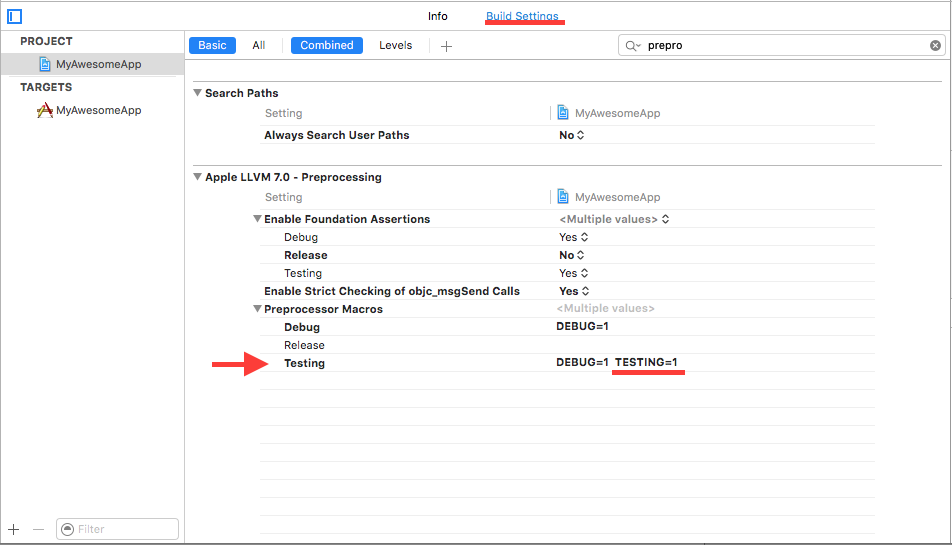Change Strict Checking objc_msgSend Yes value

click(574, 291)
